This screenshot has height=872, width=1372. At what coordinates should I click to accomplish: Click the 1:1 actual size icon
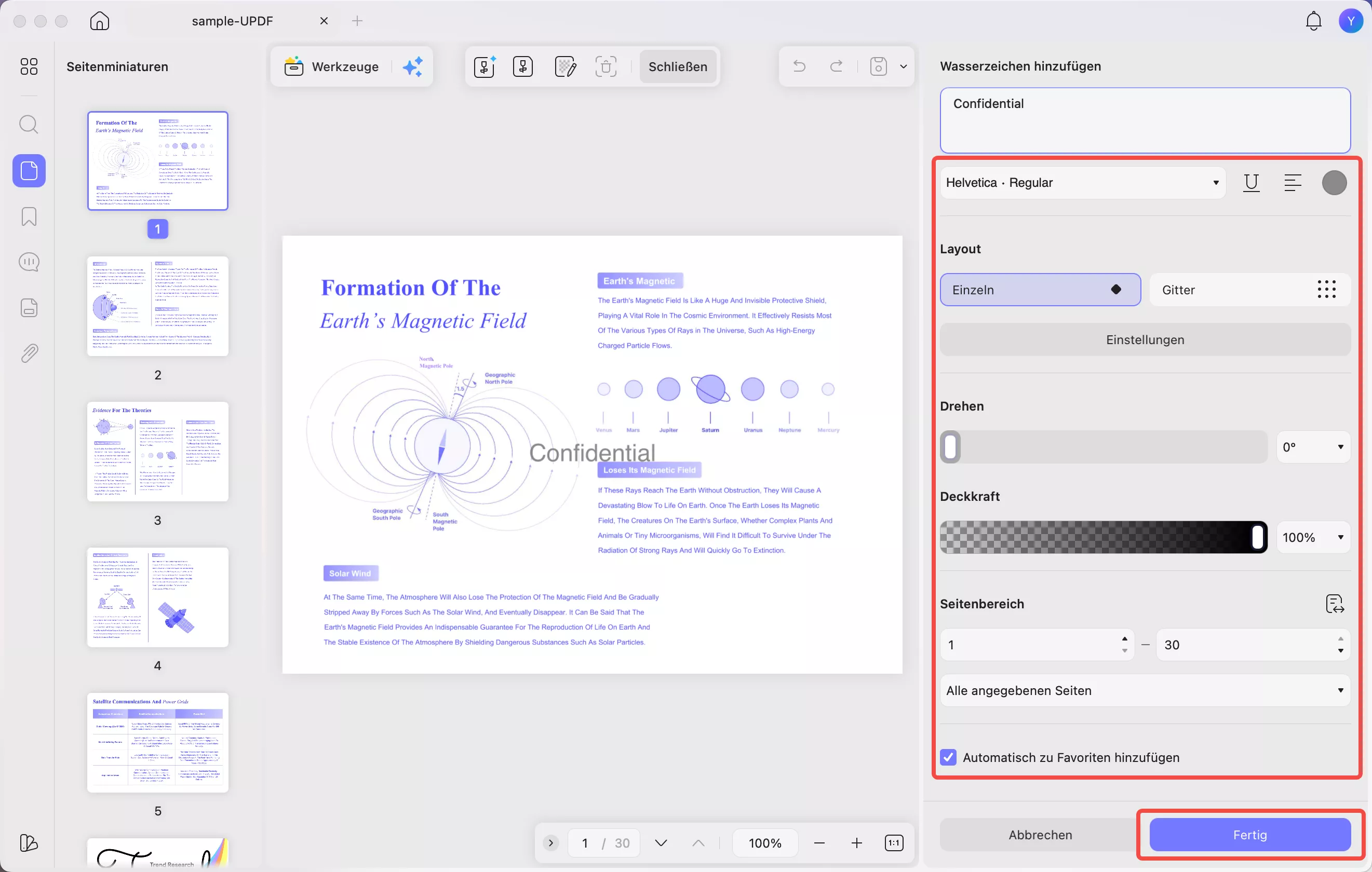point(894,843)
